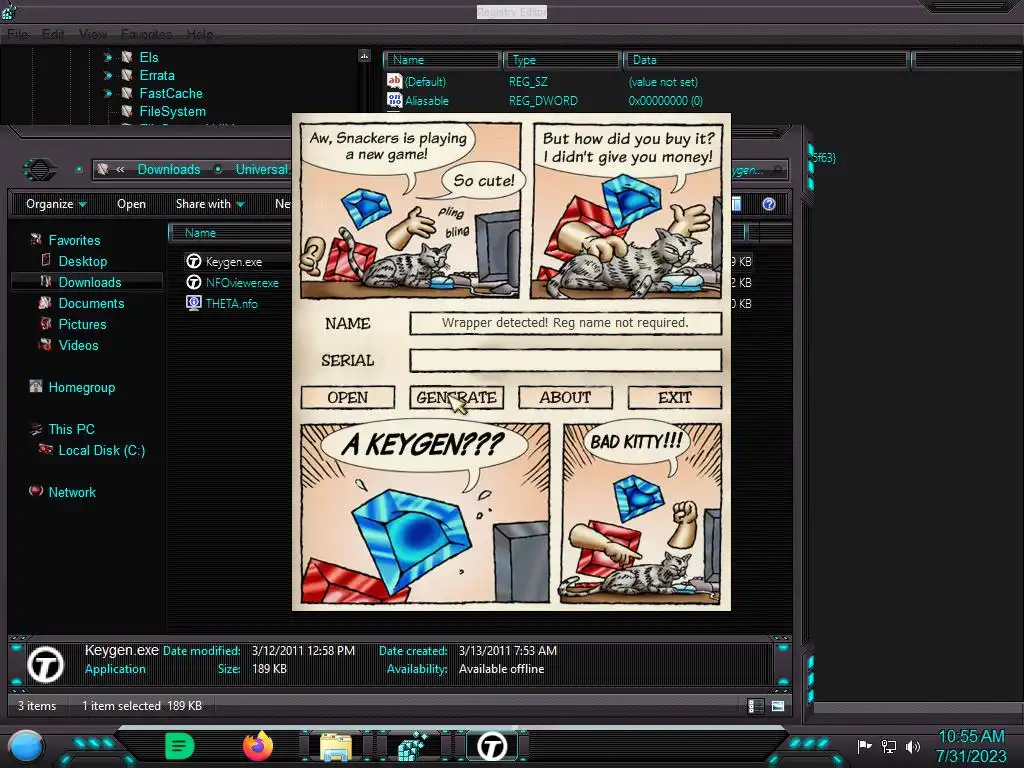The width and height of the screenshot is (1024, 768).
Task: Click the Name column header in Registry Editor
Action: (441, 60)
